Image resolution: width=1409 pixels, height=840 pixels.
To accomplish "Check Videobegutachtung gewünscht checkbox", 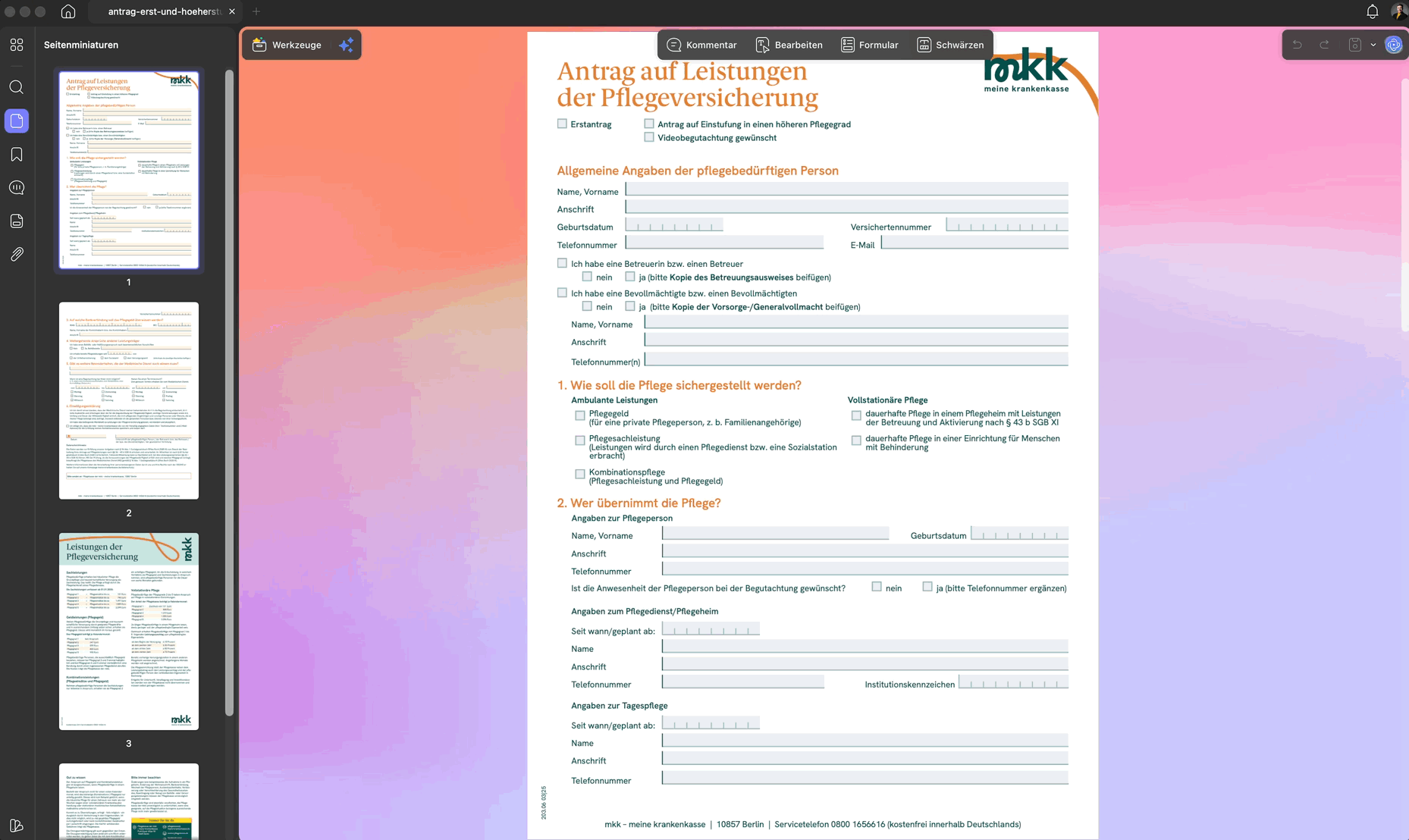I will [x=649, y=137].
